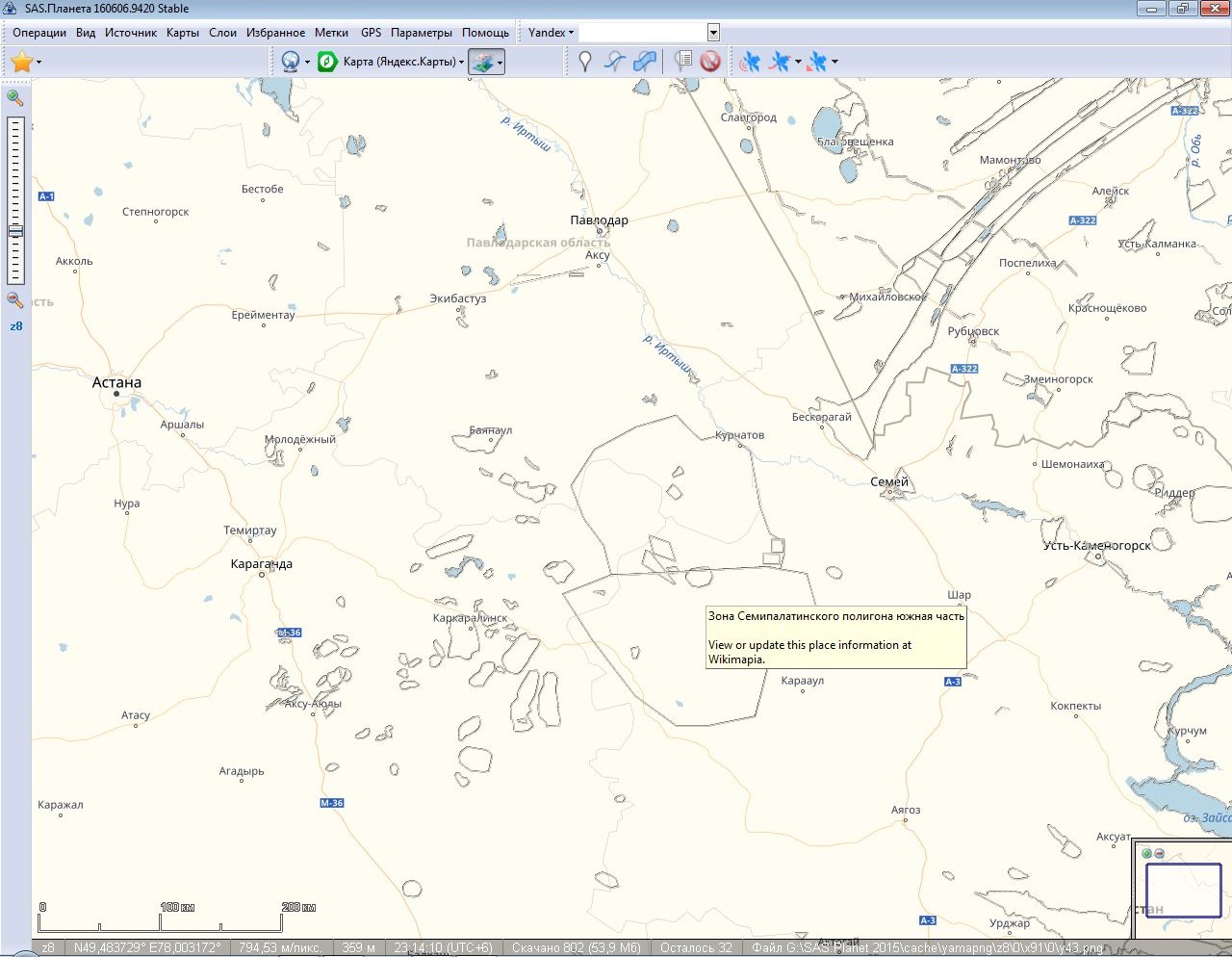
Task: Click the M-36 highway badge near Агадырь
Action: pos(332,803)
